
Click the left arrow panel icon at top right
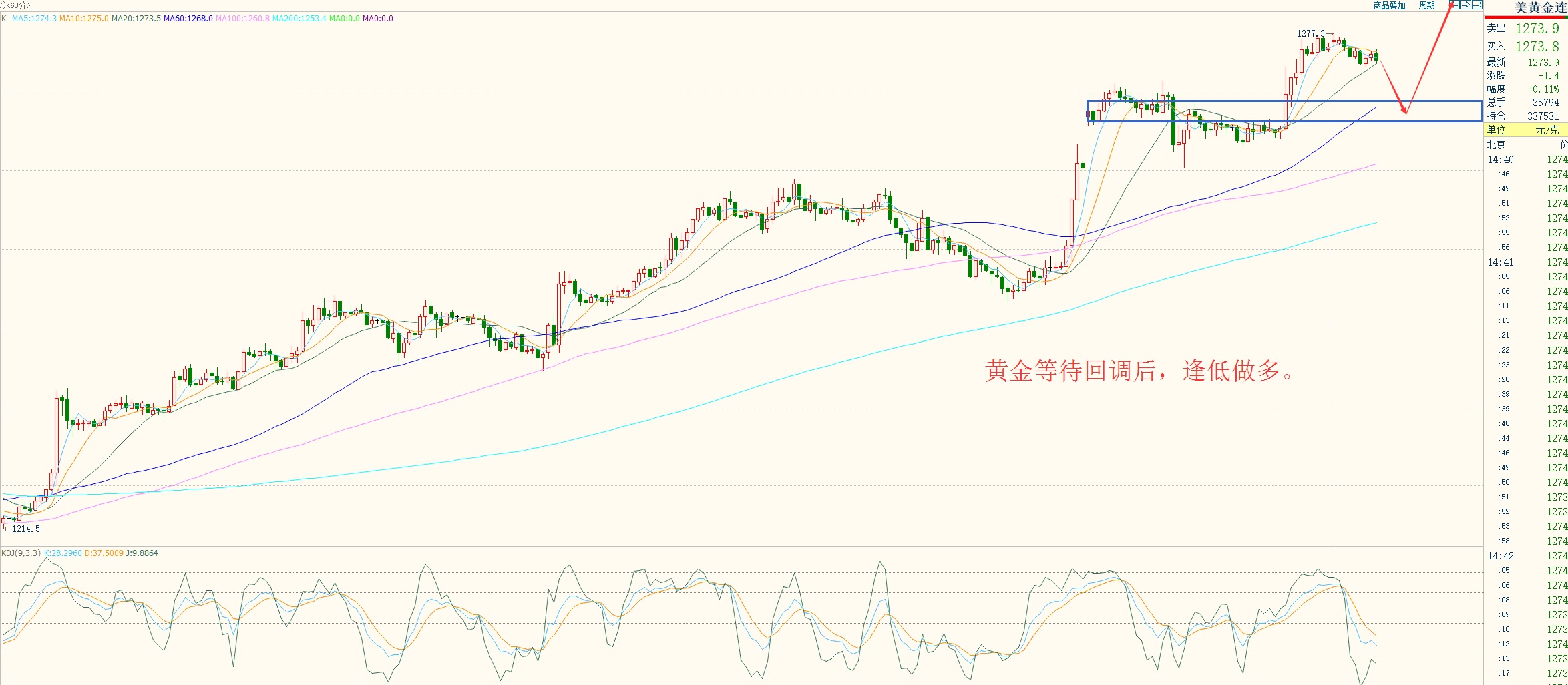(1454, 5)
